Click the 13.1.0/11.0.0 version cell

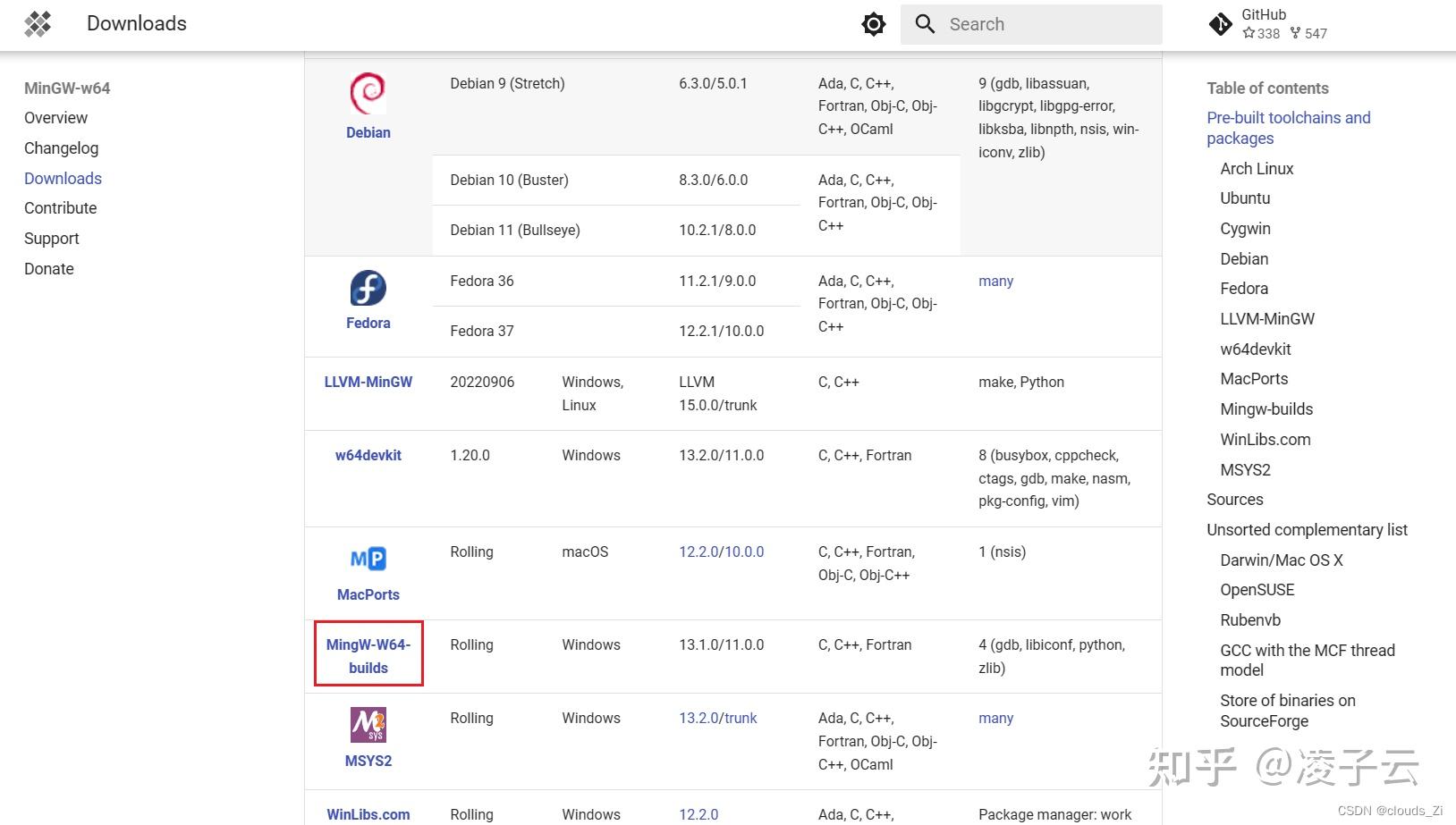click(722, 644)
